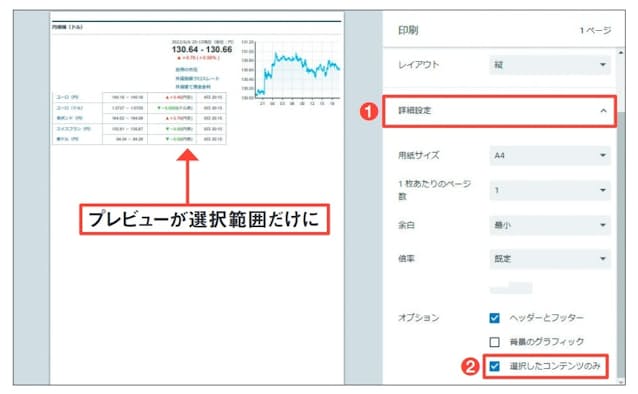638x394 pixels.
Task: Open the 余白 dropdown showing 最小
Action: (550, 225)
